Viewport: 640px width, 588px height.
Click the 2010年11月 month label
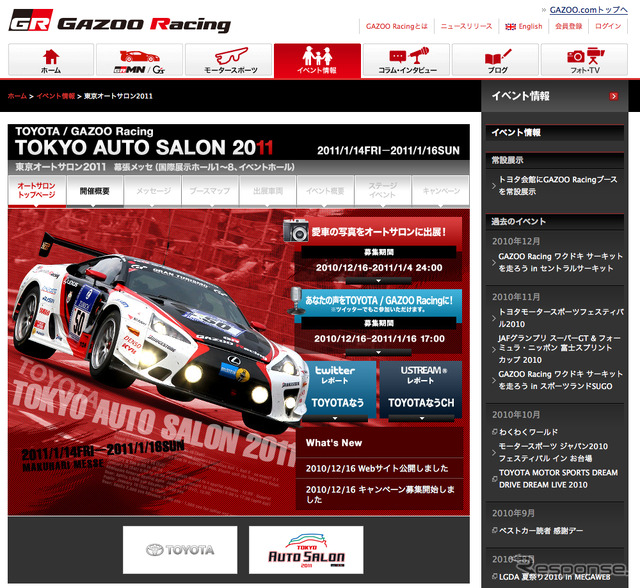pyautogui.click(x=516, y=297)
